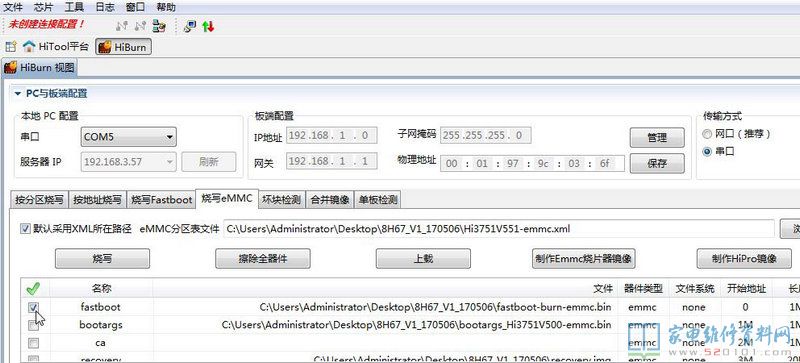This screenshot has width=800, height=363.
Task: Click the 烧写 button
Action: 102,258
